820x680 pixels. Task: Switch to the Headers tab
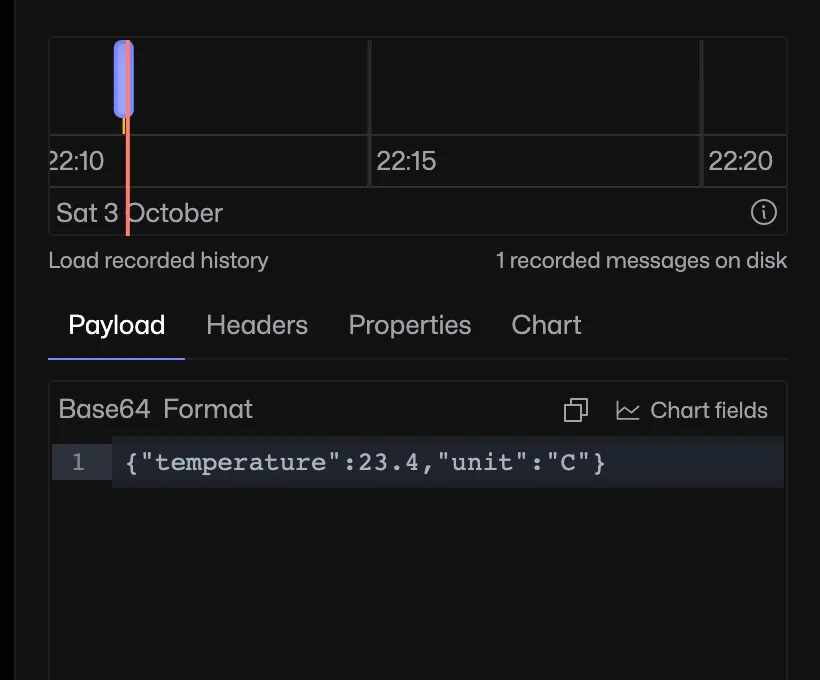tap(257, 325)
